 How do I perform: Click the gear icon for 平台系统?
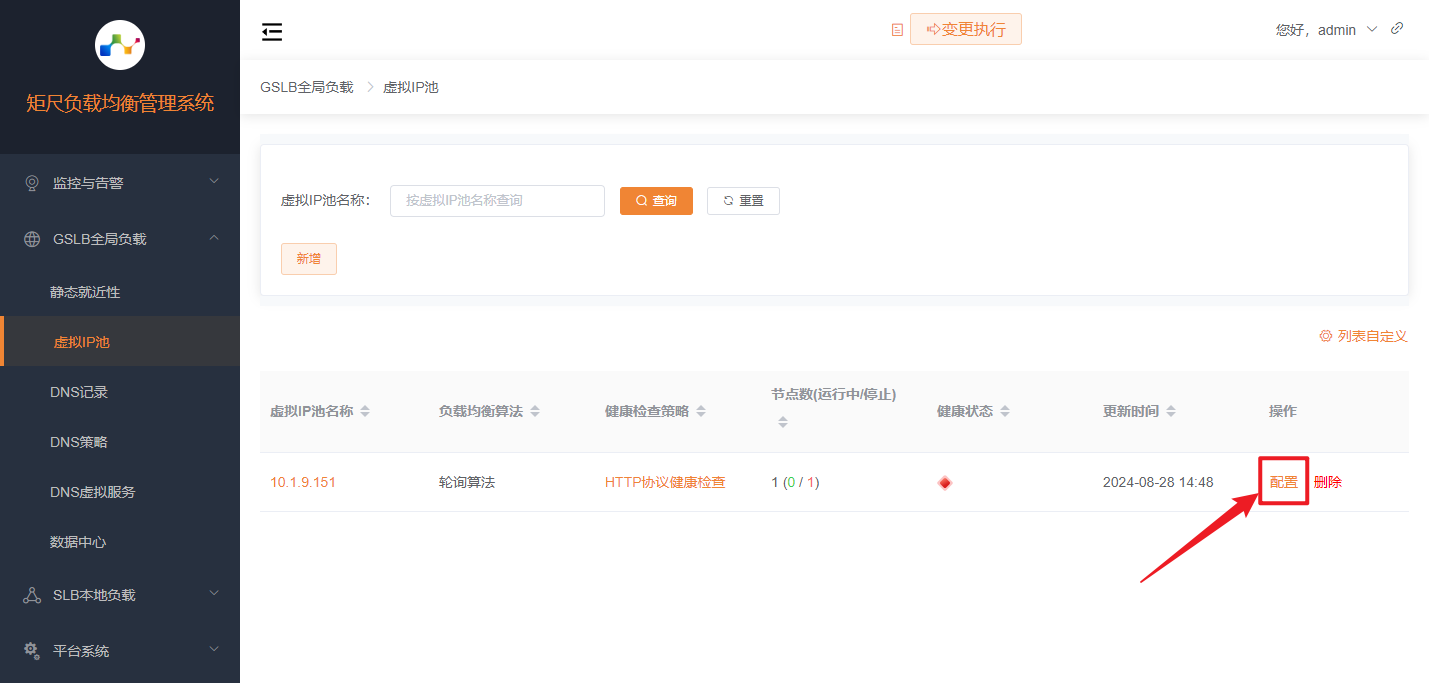[x=30, y=650]
